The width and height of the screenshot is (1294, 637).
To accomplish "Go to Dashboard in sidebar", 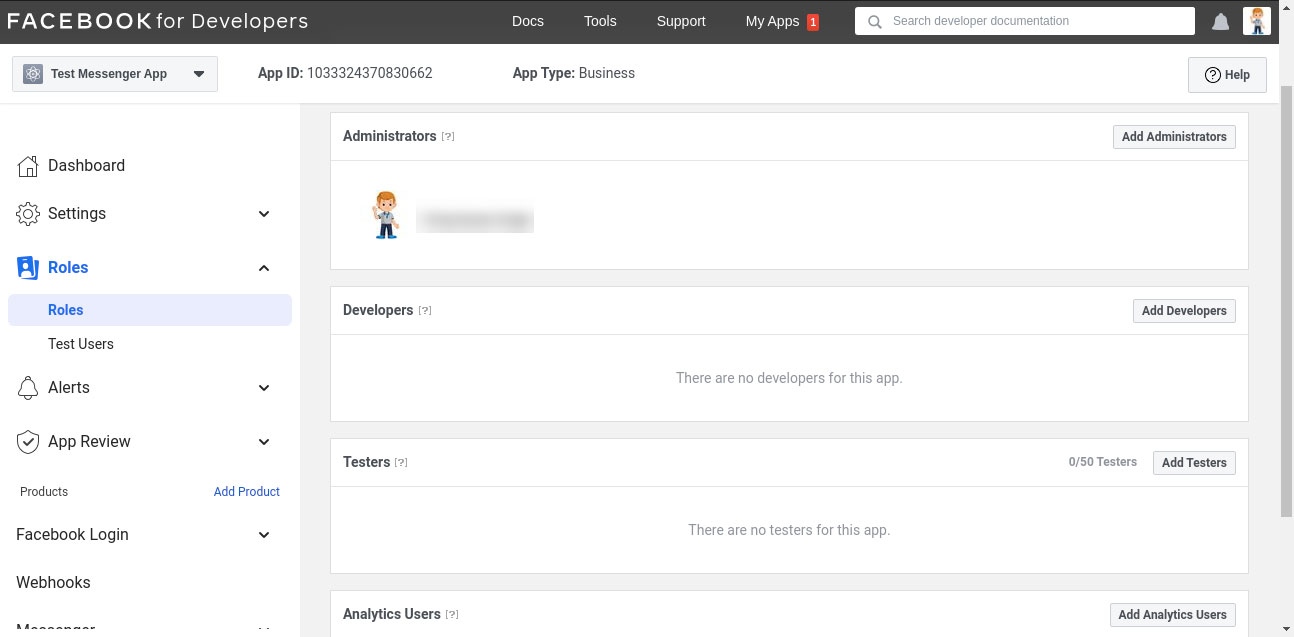I will [x=86, y=166].
